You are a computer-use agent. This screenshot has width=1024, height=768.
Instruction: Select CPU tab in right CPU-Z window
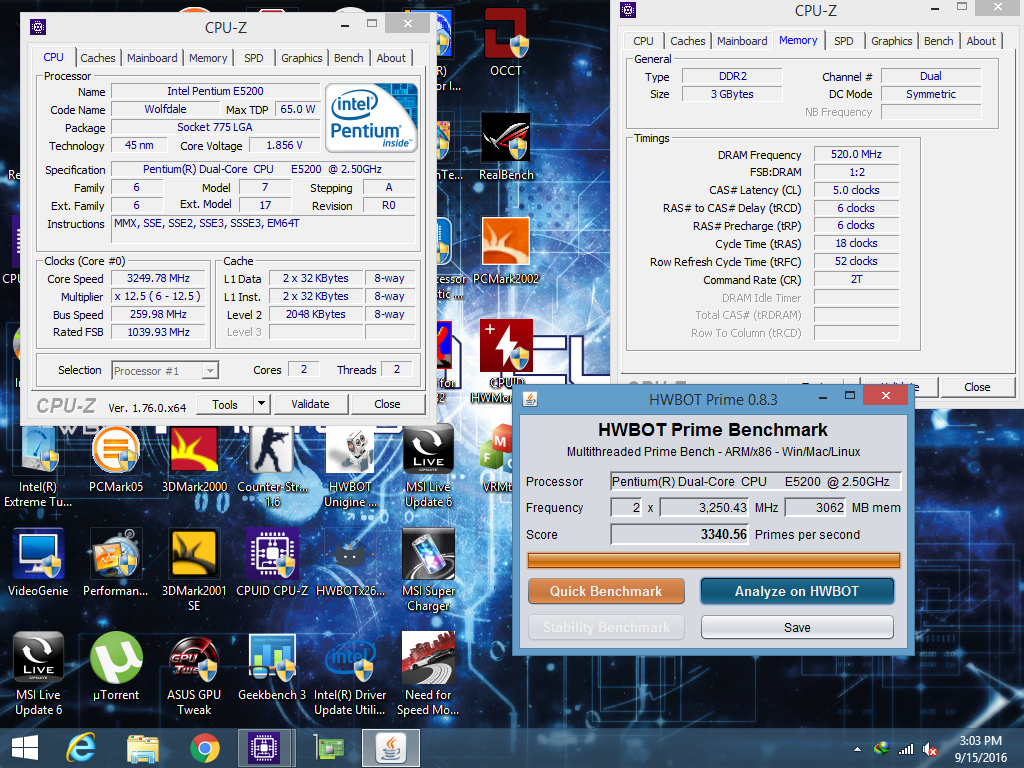643,41
